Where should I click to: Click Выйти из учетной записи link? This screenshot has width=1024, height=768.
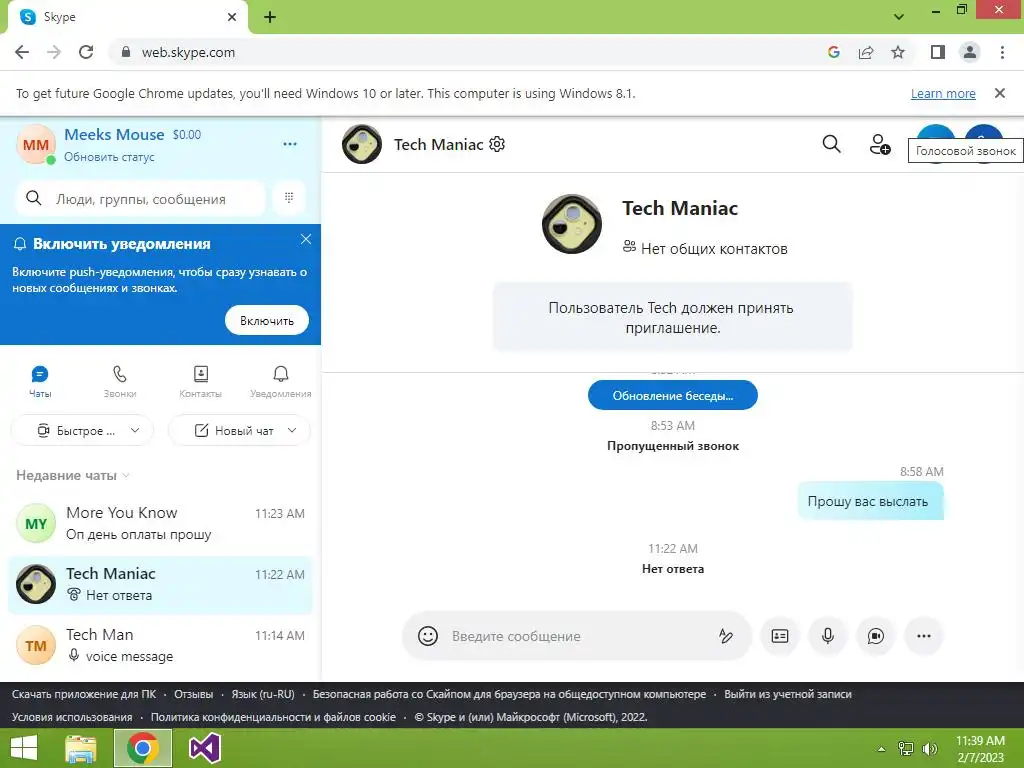point(788,694)
